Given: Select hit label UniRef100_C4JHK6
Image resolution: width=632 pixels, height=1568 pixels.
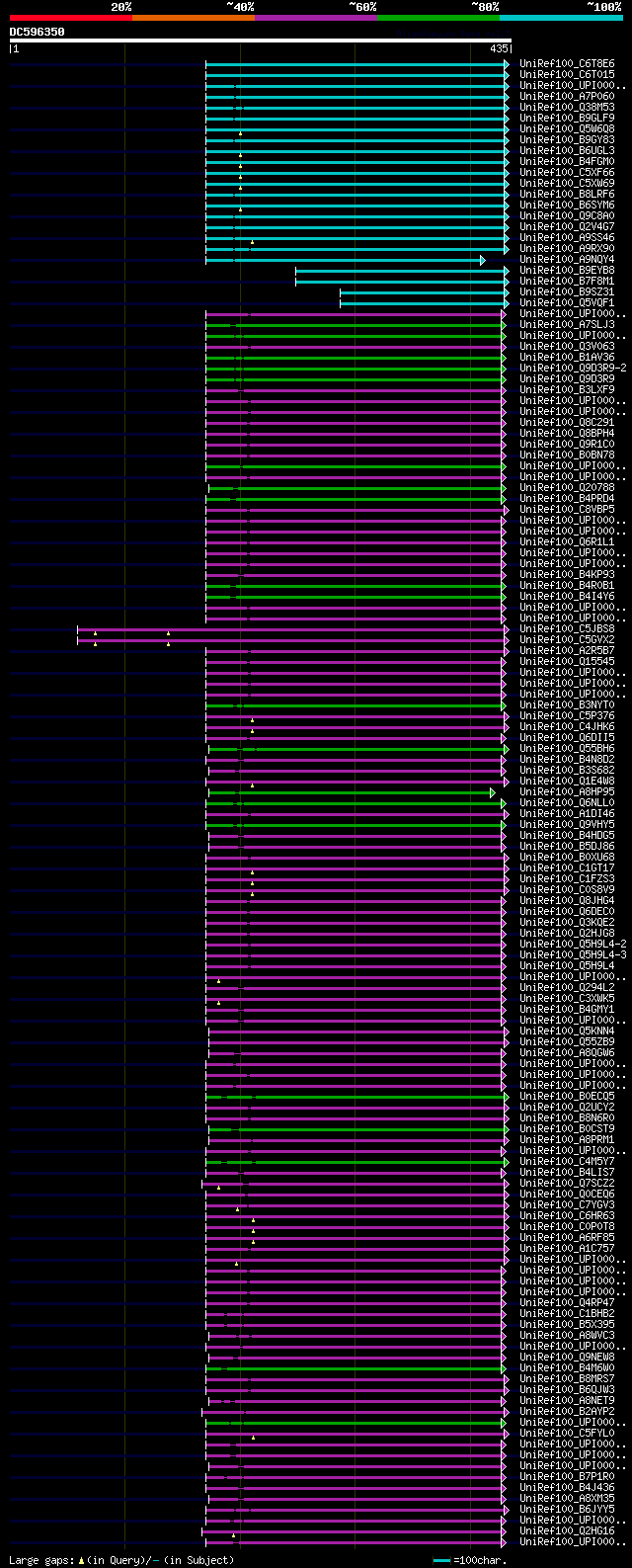Looking at the screenshot, I should click(567, 727).
